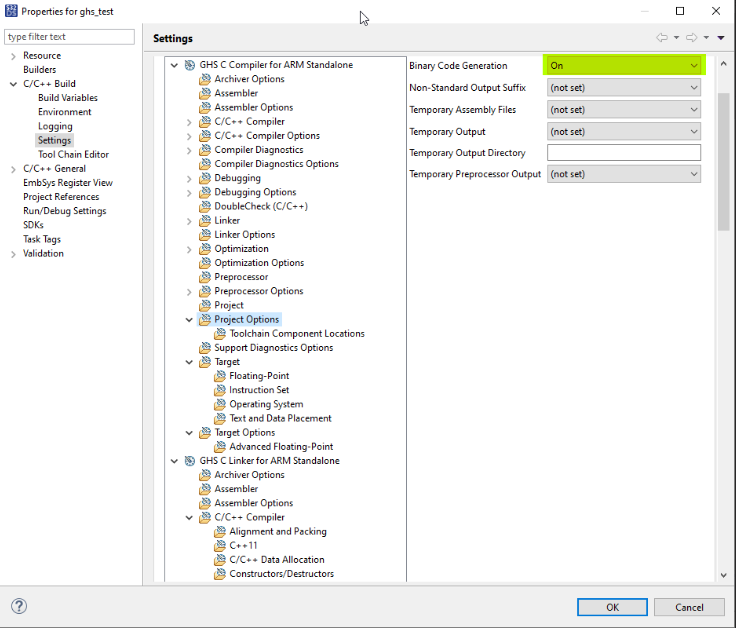Select Tool Chain Editor

coord(73,154)
